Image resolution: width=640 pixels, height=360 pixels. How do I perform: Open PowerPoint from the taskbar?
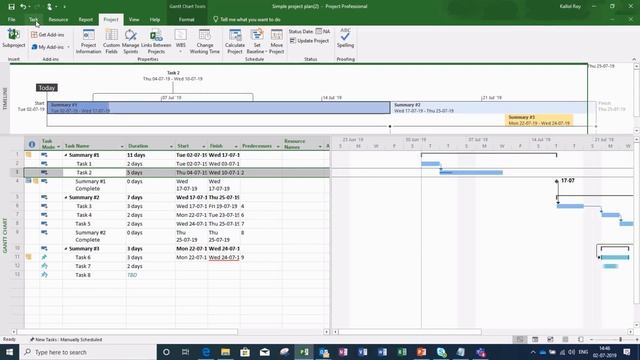pyautogui.click(x=421, y=352)
